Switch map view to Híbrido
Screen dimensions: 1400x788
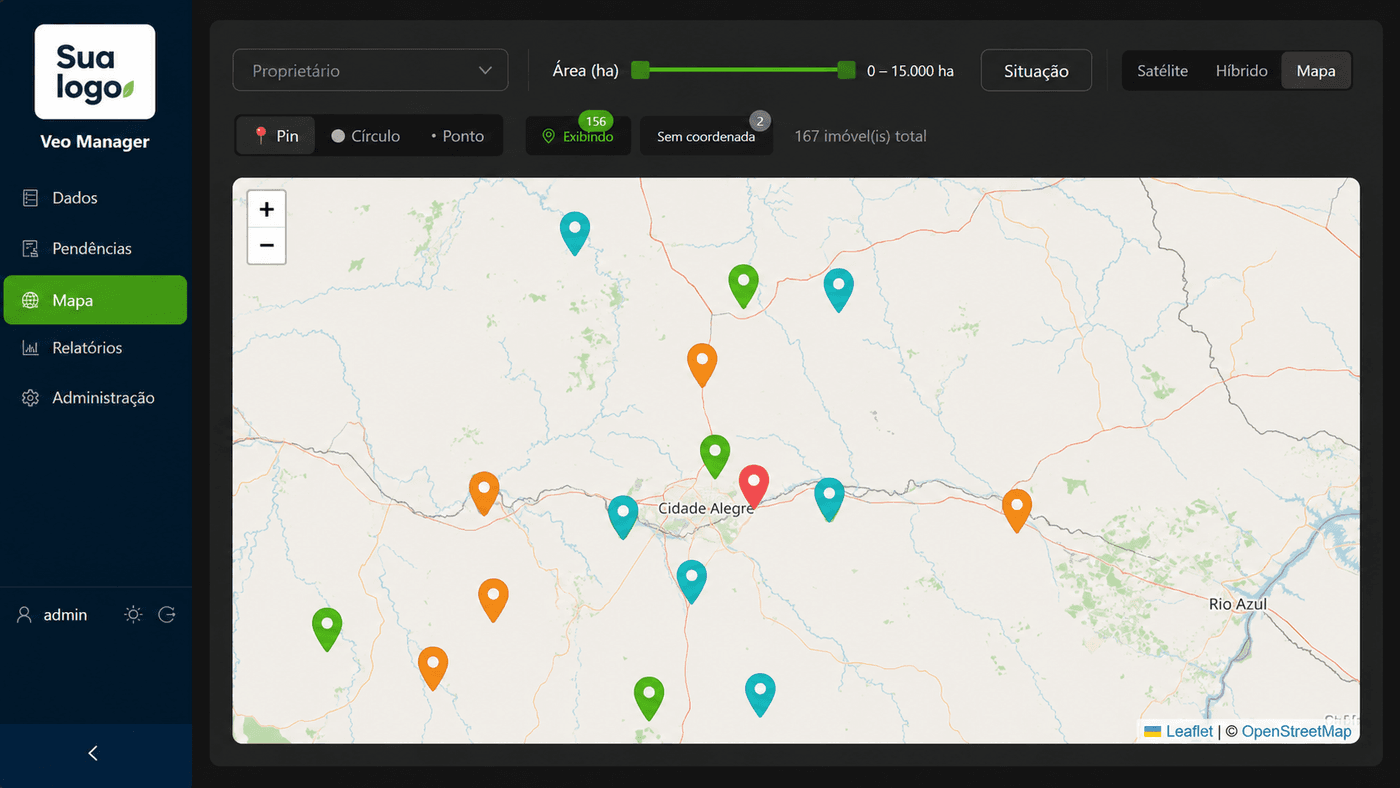coord(1241,71)
